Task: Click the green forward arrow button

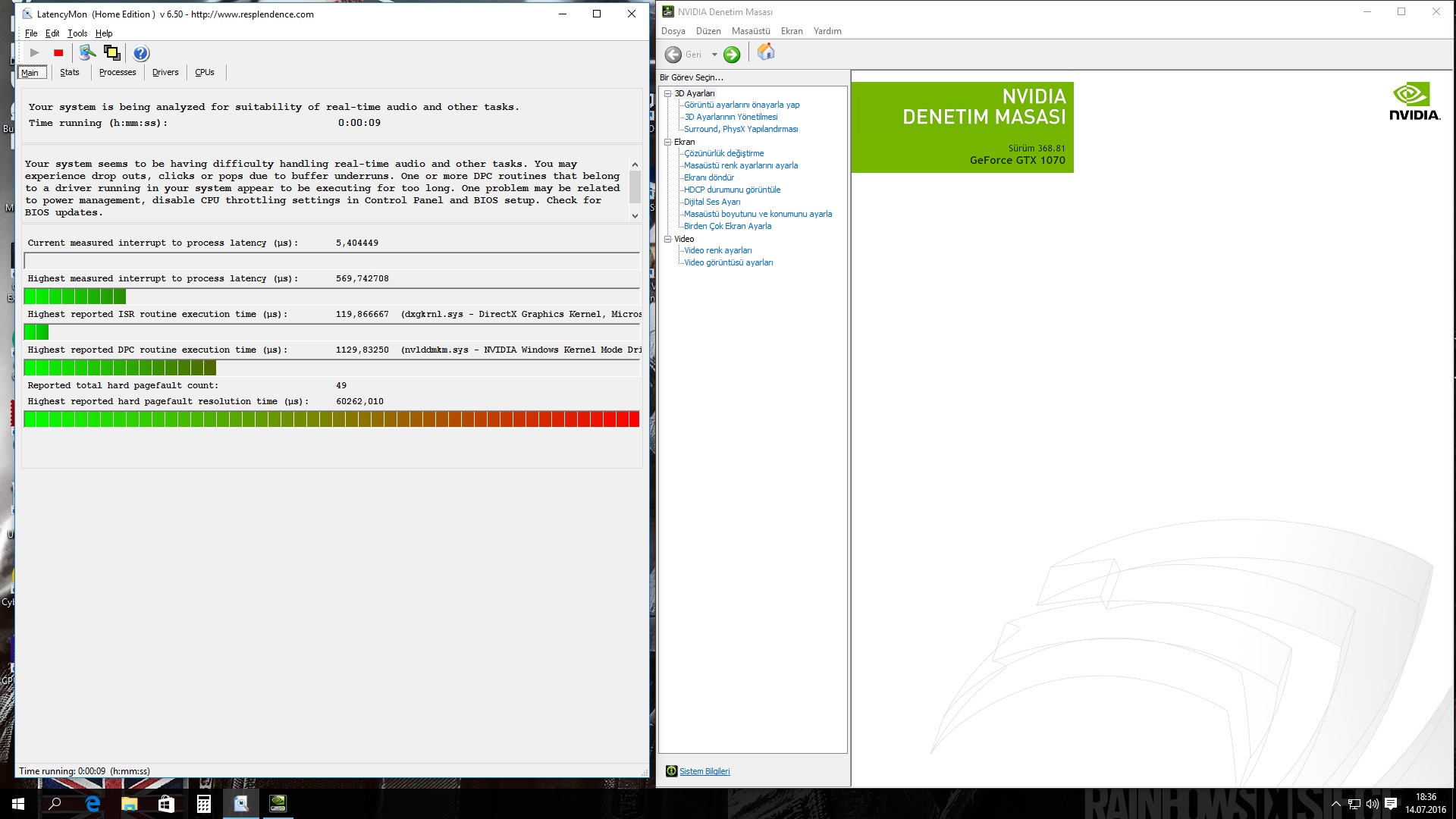Action: [732, 55]
